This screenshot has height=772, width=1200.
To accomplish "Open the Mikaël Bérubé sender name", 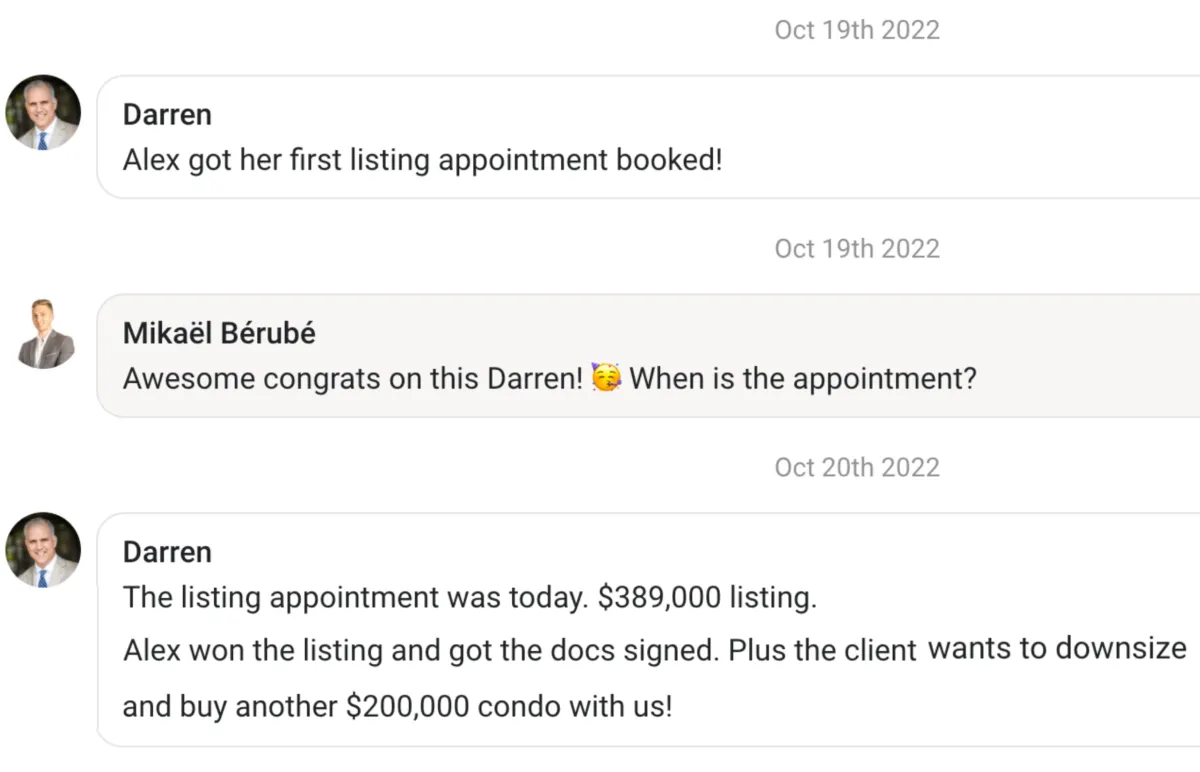I will point(219,333).
